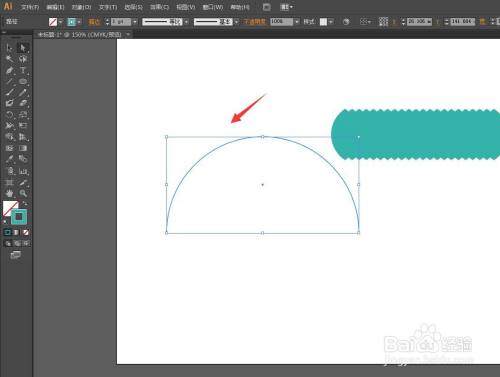This screenshot has height=377, width=500.
Task: Click the 描边 stroke panel link
Action: click(94, 22)
